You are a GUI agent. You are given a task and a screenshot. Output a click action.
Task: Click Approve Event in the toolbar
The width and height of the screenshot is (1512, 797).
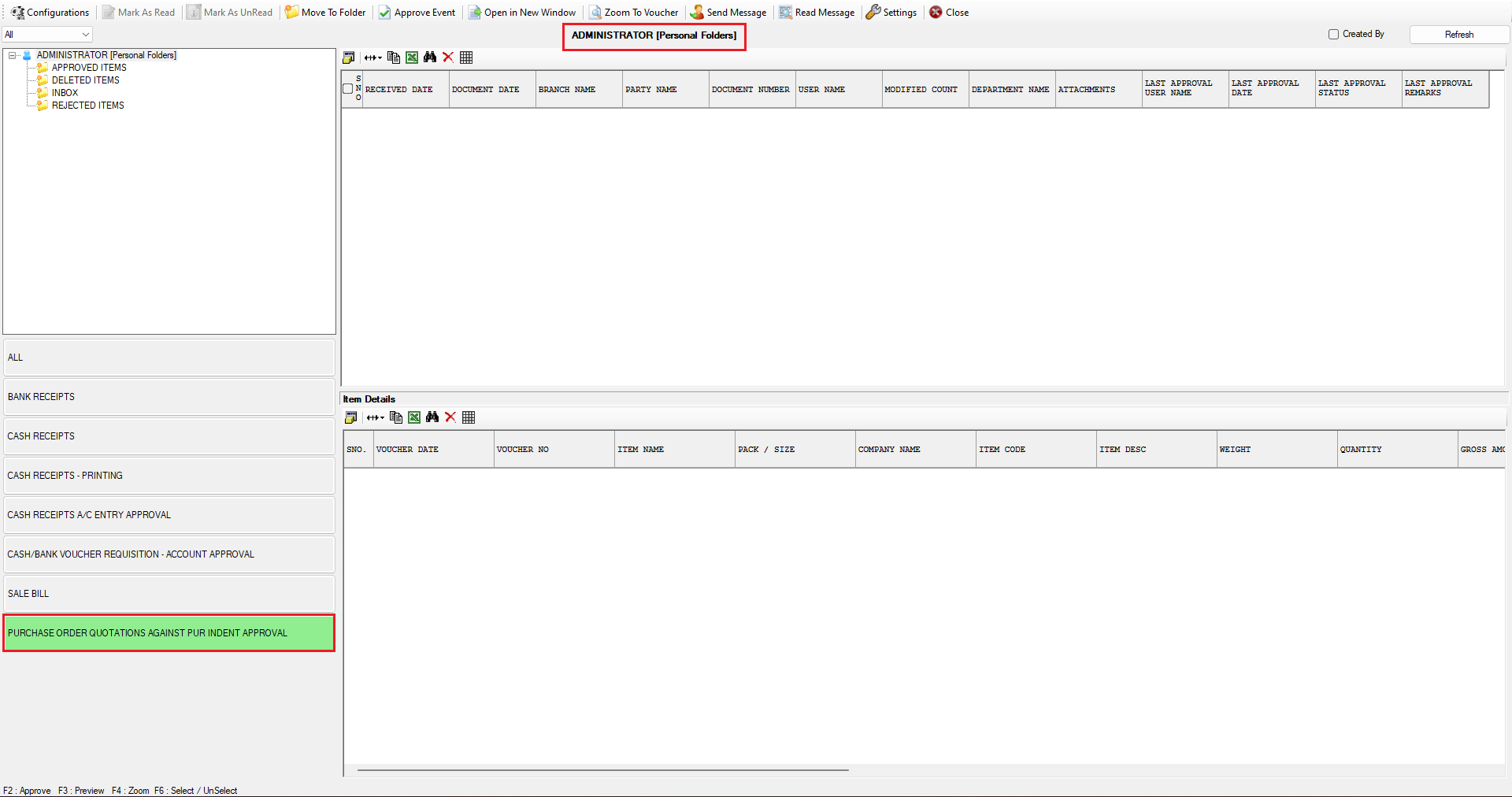click(417, 13)
